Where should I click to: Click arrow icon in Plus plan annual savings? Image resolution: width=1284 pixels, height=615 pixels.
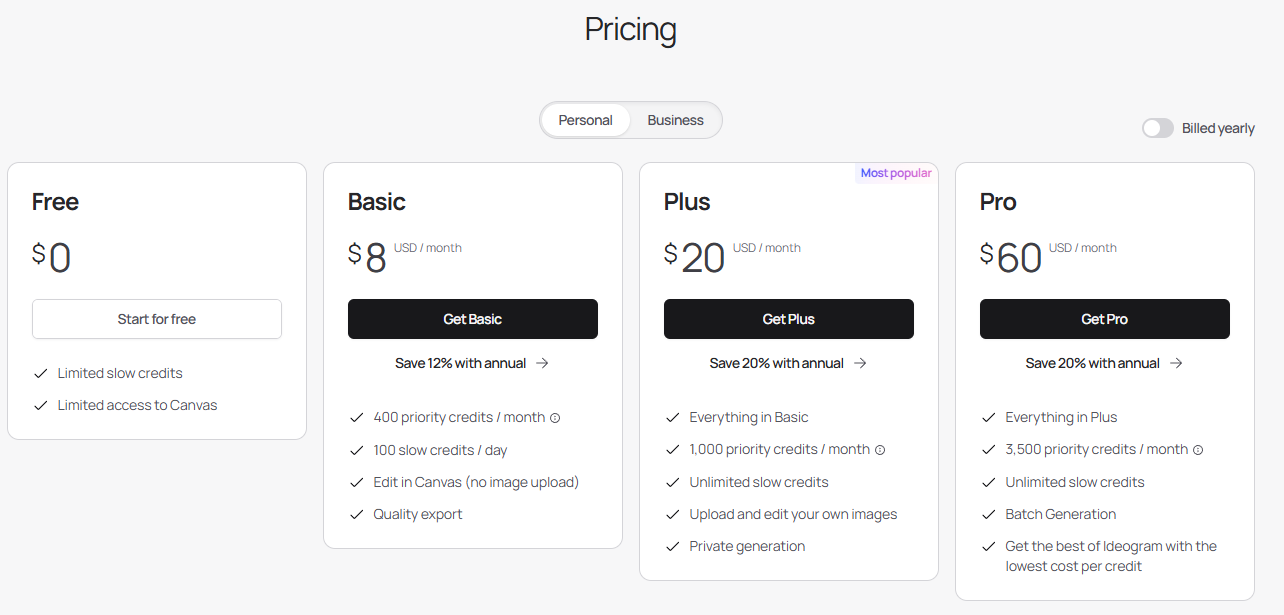pyautogui.click(x=860, y=363)
